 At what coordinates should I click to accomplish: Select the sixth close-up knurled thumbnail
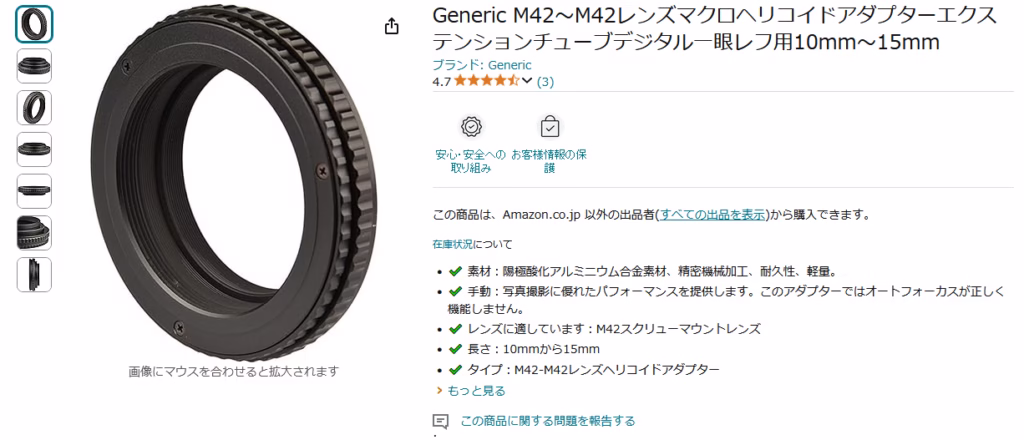[x=34, y=233]
